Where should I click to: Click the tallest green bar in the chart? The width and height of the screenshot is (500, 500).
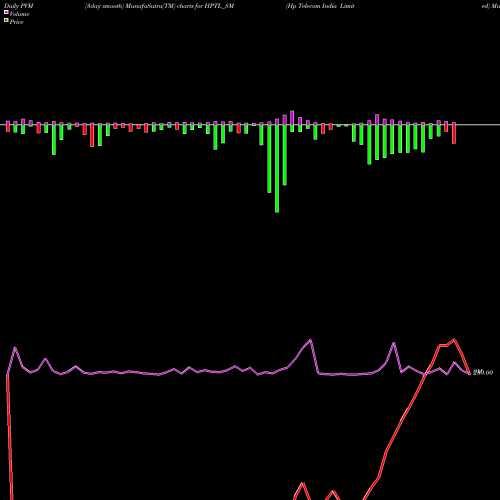tap(277, 168)
